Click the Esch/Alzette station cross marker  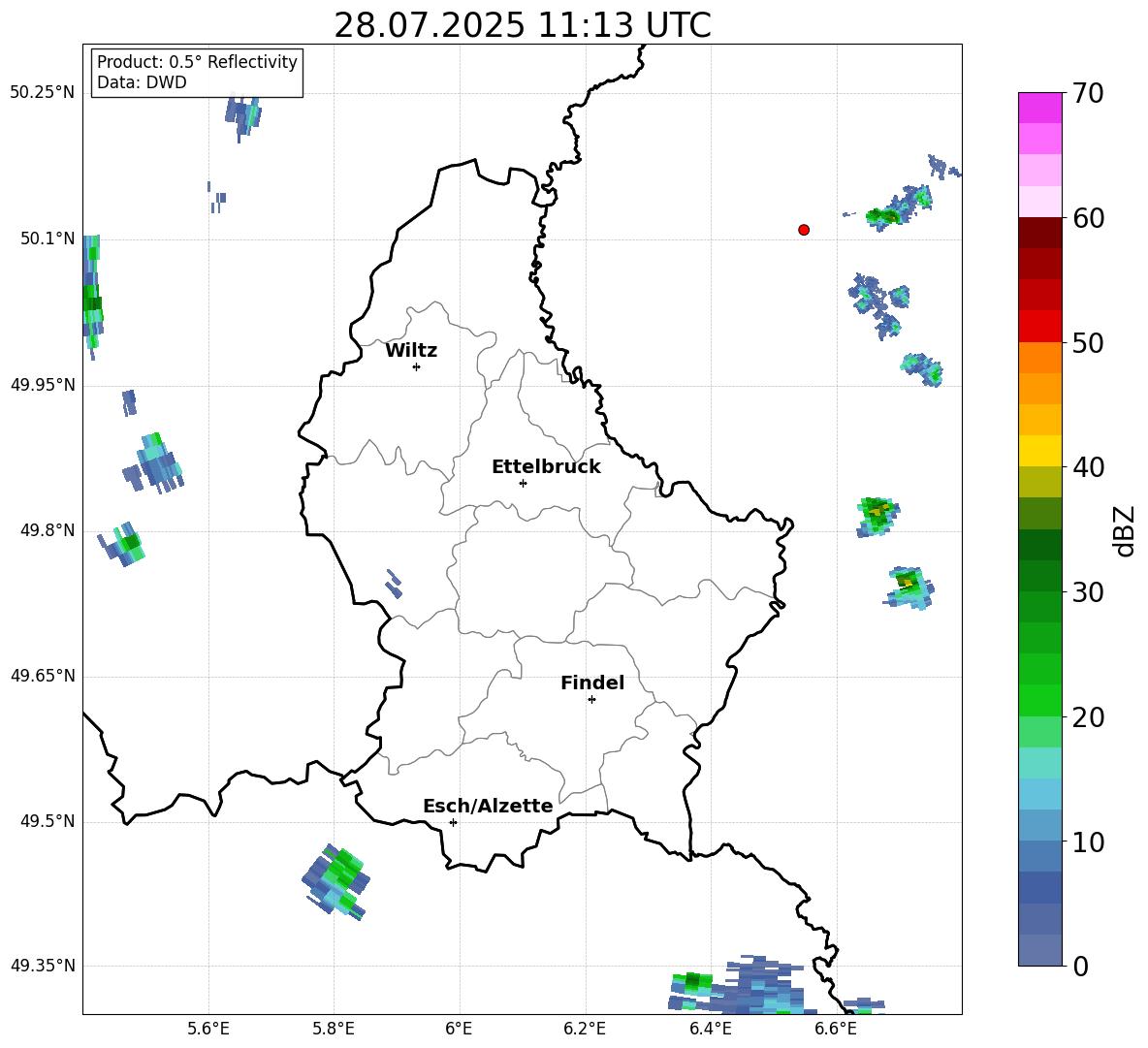click(453, 822)
